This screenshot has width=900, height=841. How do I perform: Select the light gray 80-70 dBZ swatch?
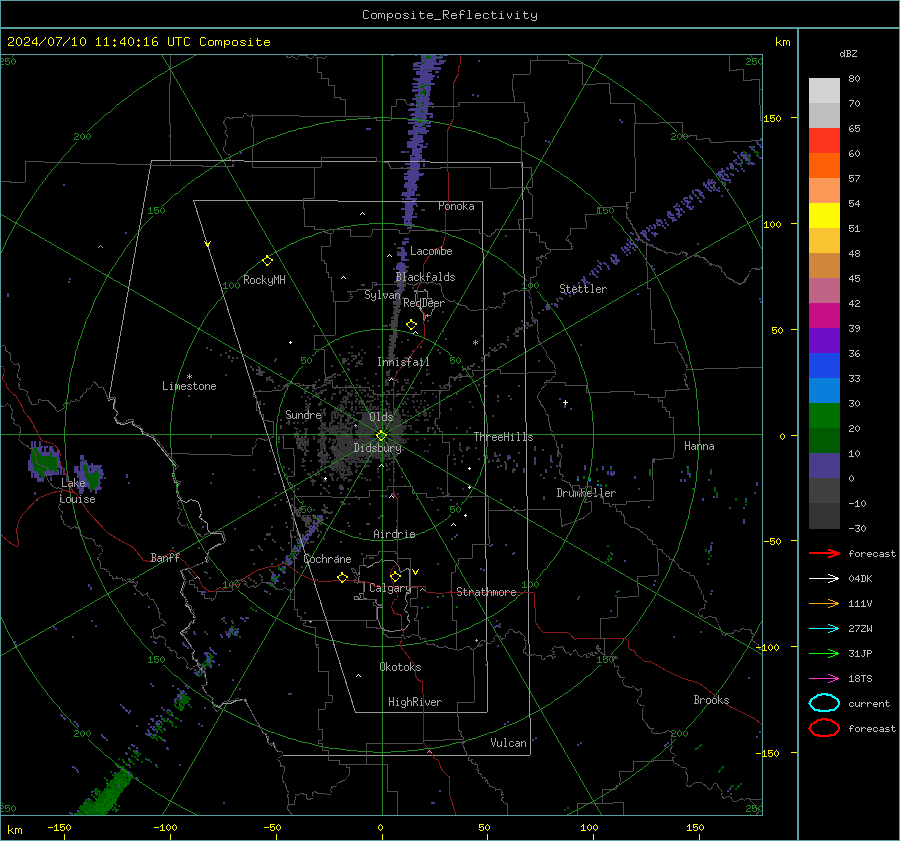[824, 91]
